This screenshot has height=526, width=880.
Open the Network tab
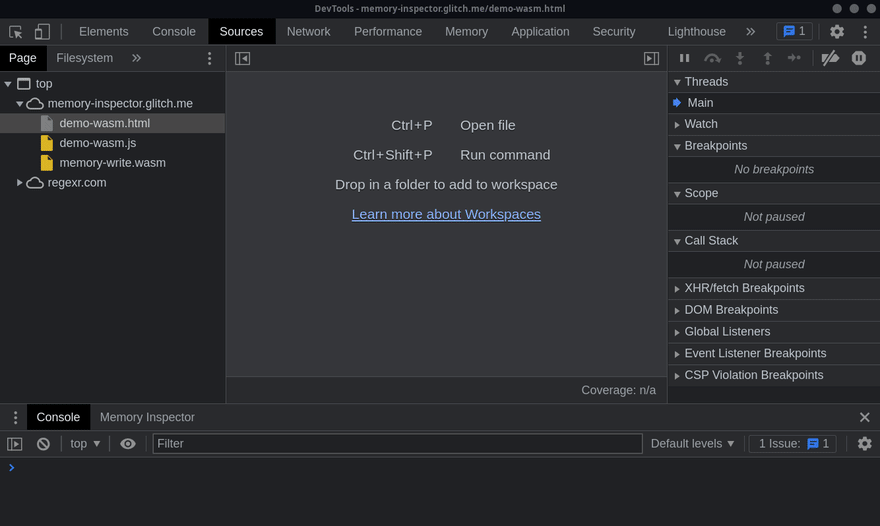click(x=309, y=32)
